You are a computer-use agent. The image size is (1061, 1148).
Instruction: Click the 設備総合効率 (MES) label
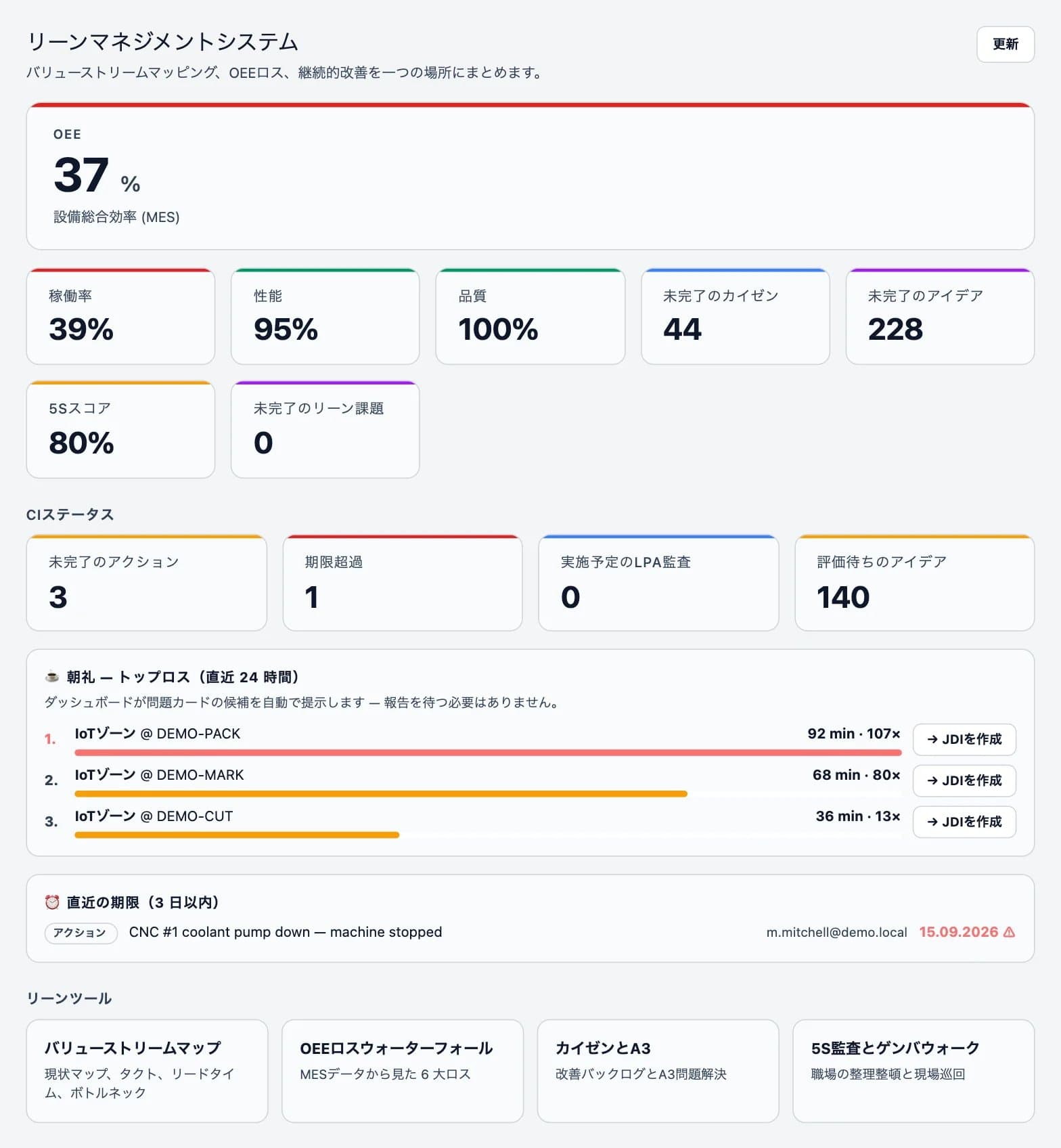(116, 217)
